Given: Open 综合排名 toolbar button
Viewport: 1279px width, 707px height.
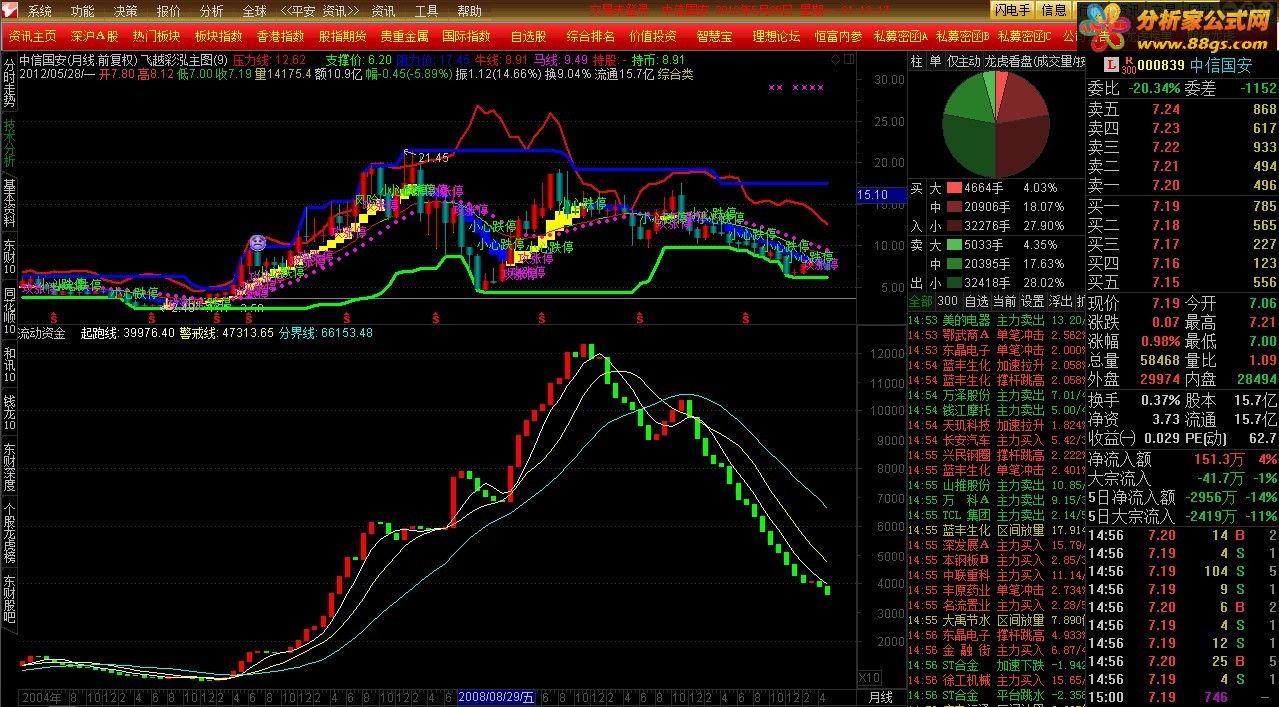Looking at the screenshot, I should (591, 36).
